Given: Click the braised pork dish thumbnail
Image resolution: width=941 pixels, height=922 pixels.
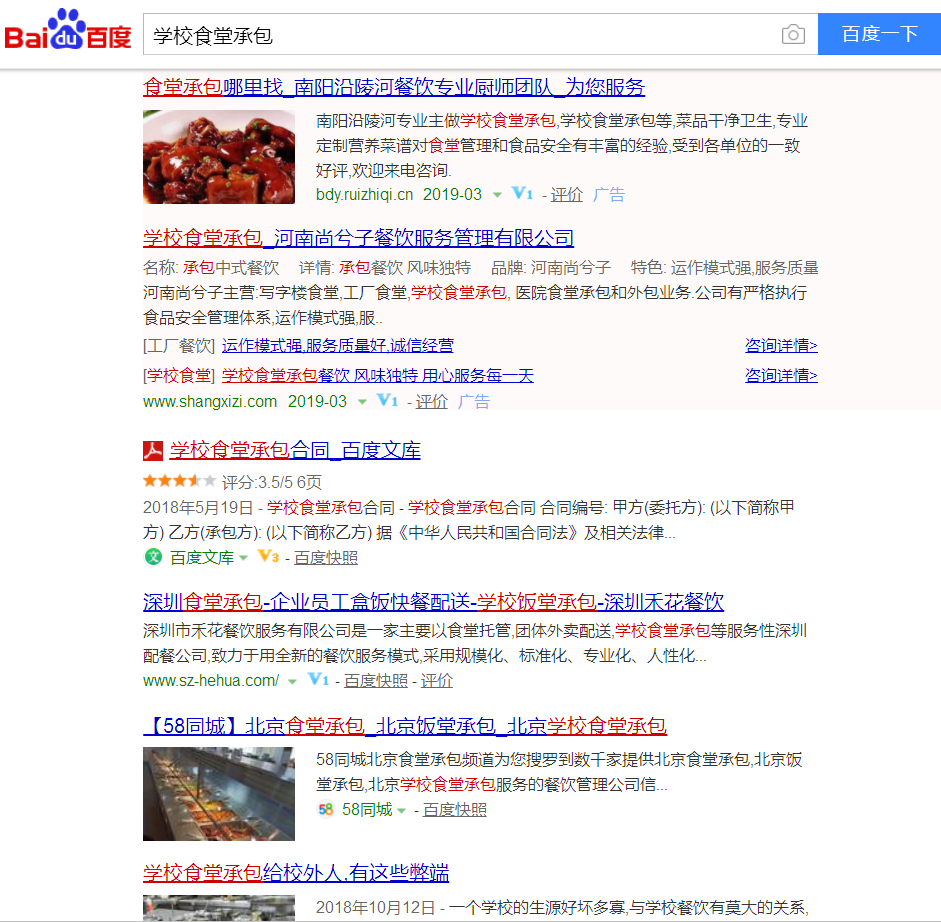Looking at the screenshot, I should (x=219, y=157).
